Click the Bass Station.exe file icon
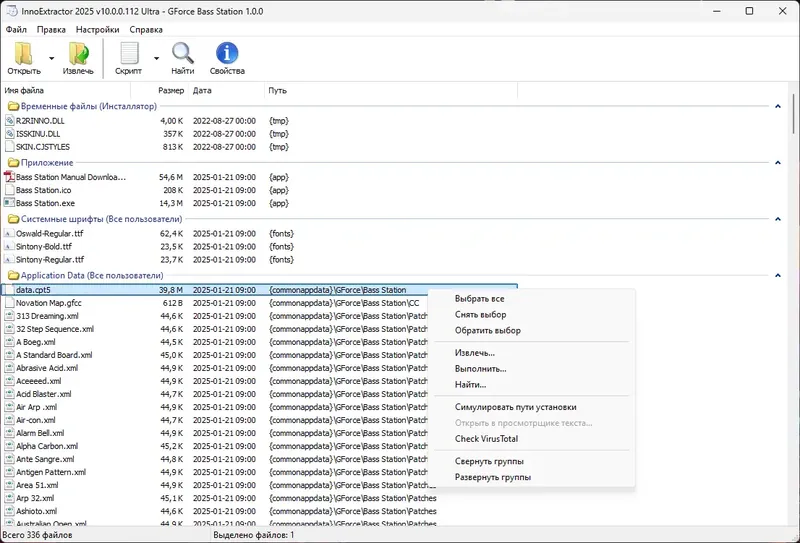This screenshot has width=800, height=543. pos(9,203)
